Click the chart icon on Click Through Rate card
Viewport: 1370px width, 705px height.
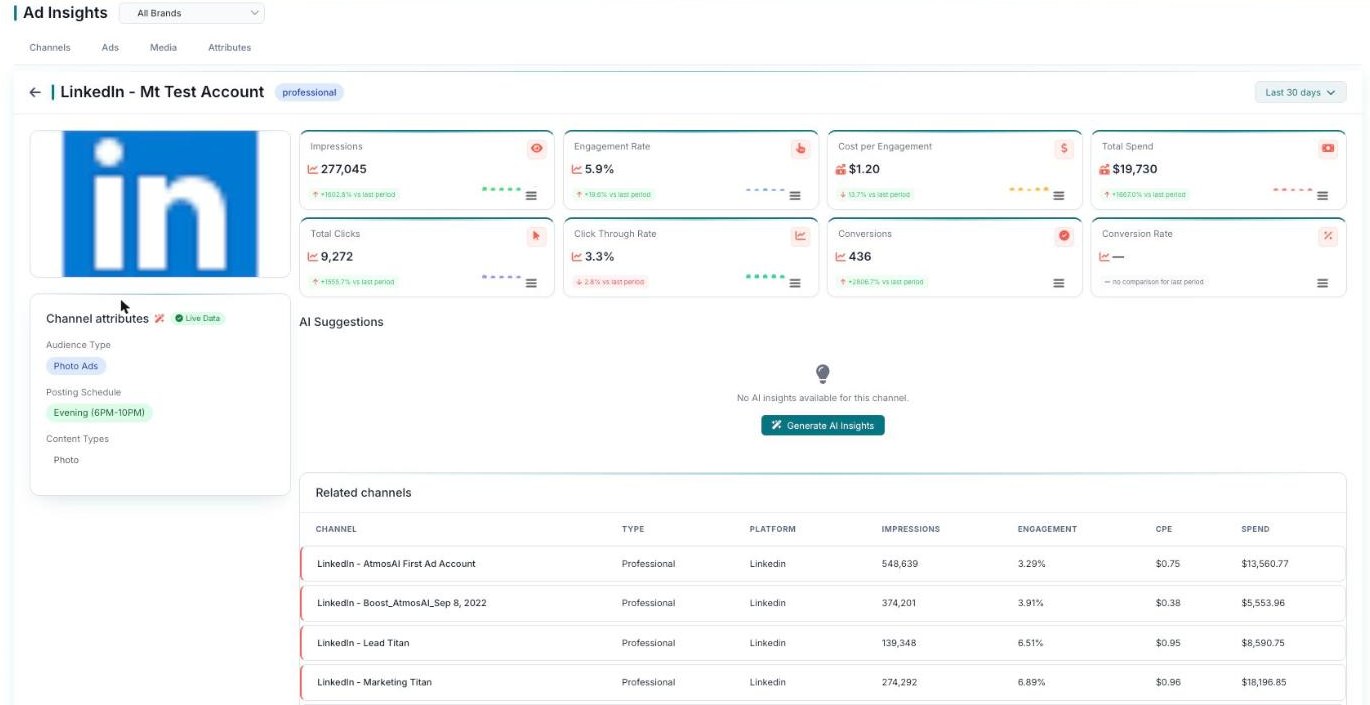pyautogui.click(x=800, y=236)
